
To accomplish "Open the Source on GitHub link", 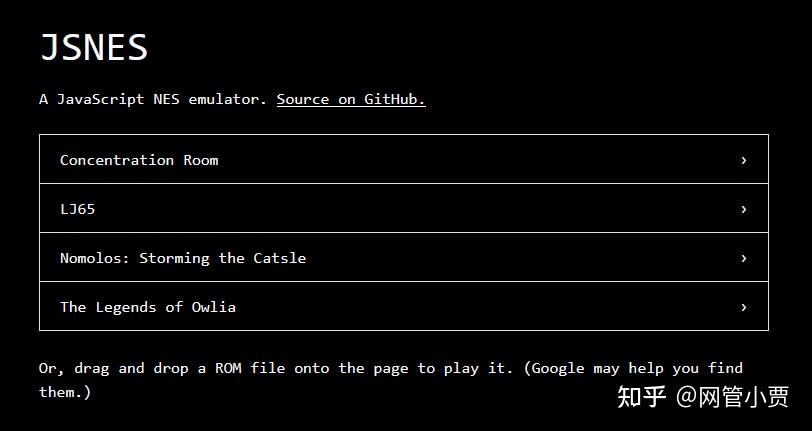I will point(351,99).
